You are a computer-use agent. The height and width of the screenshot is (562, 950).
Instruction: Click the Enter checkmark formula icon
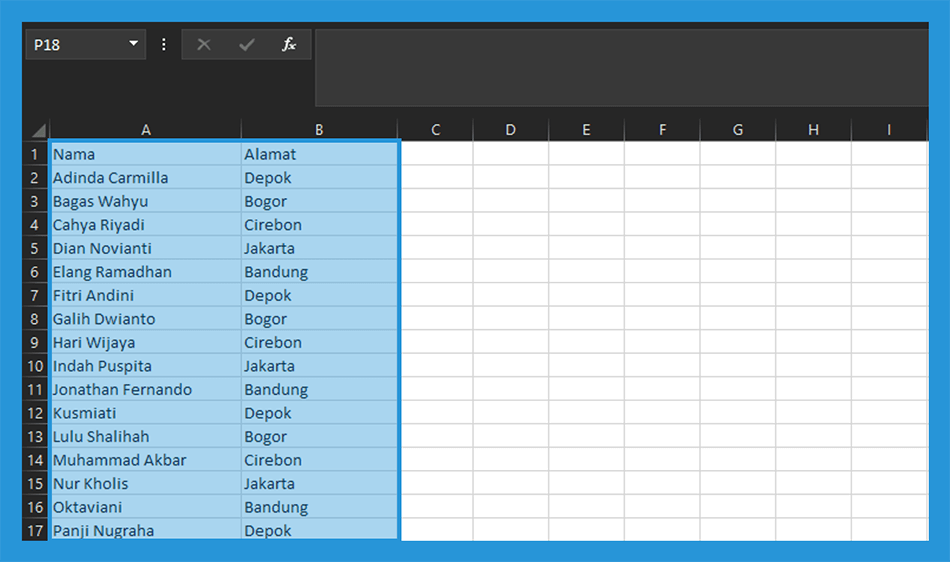click(247, 44)
